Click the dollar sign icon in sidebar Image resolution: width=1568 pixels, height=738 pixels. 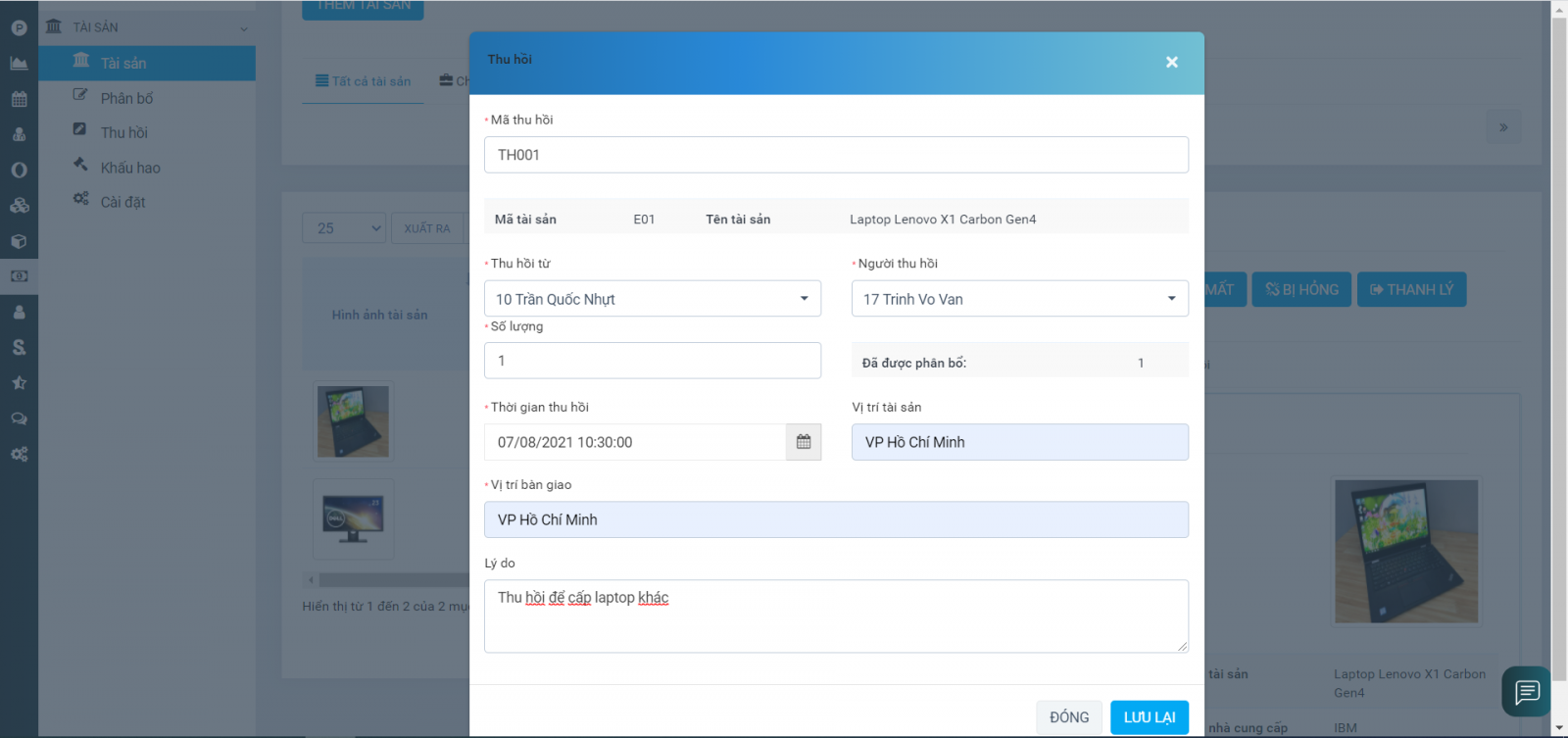click(x=19, y=348)
